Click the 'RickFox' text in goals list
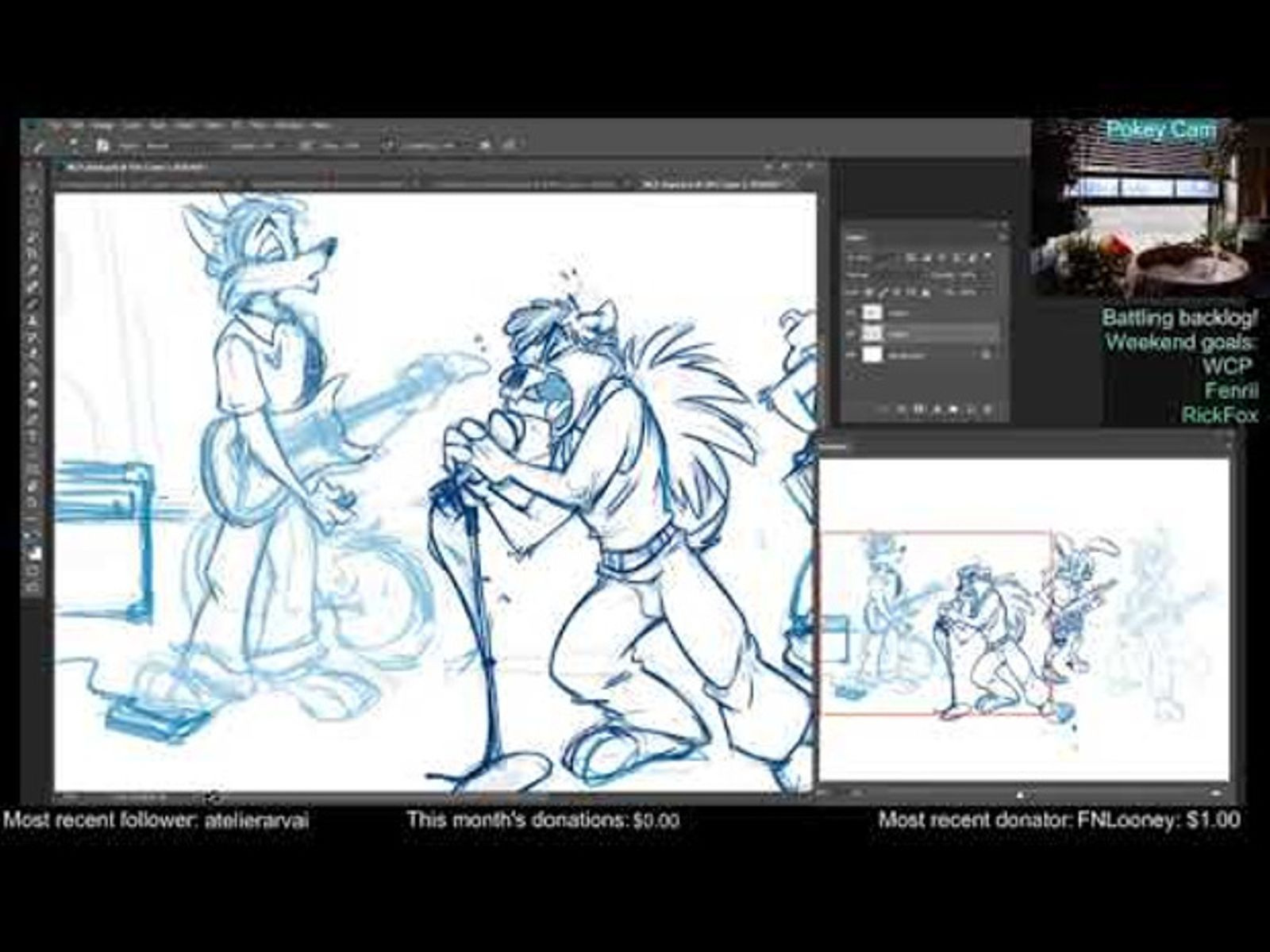 click(x=1220, y=415)
